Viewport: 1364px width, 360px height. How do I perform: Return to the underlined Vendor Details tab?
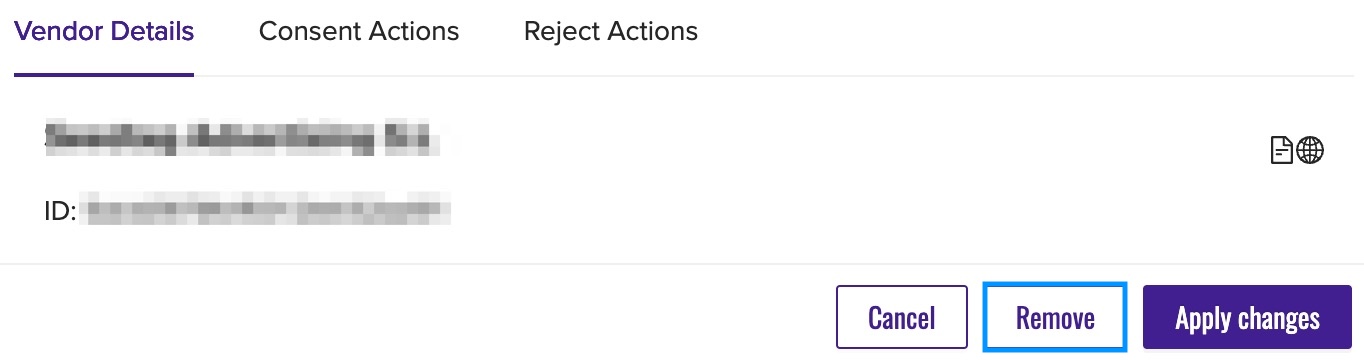point(104,32)
